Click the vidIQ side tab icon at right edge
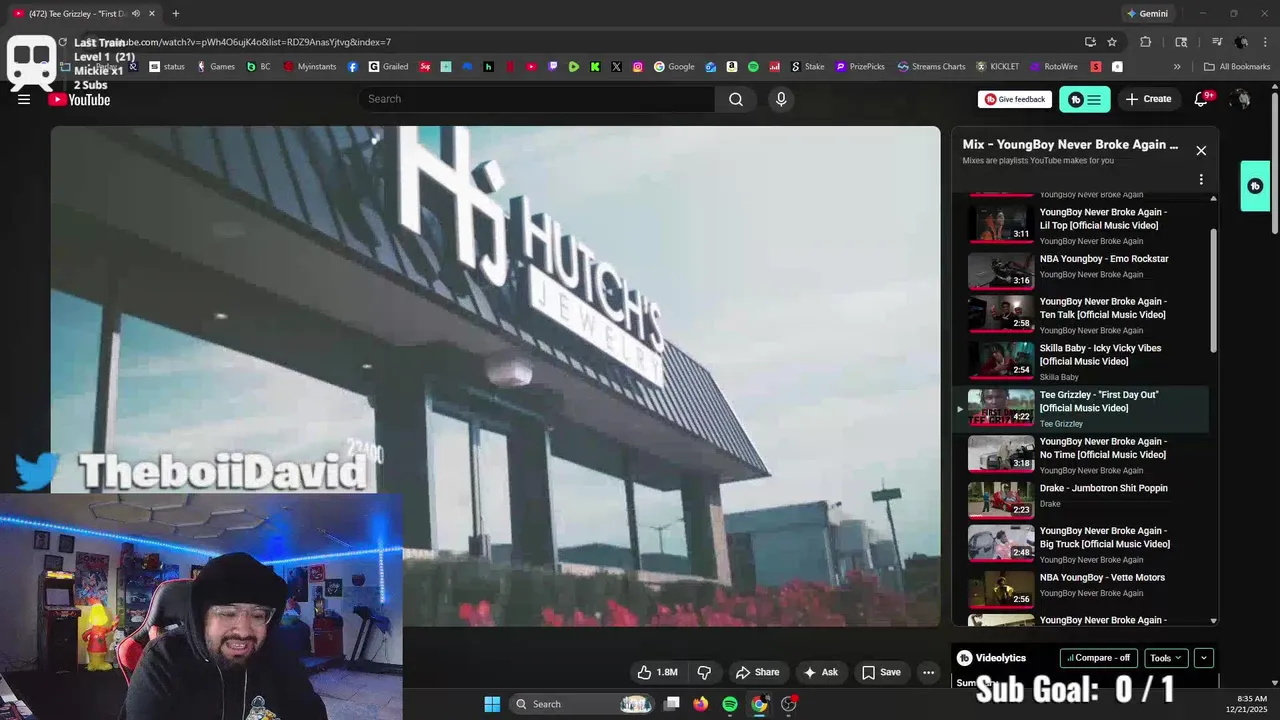 [x=1255, y=186]
